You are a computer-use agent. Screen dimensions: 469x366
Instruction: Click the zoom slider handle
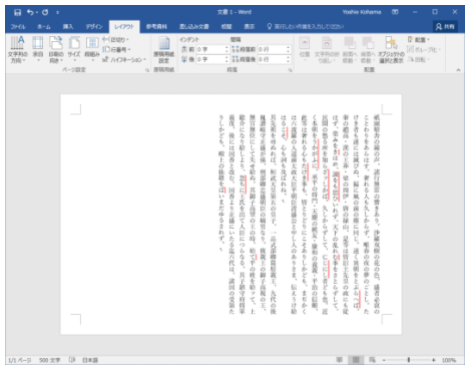(409, 360)
